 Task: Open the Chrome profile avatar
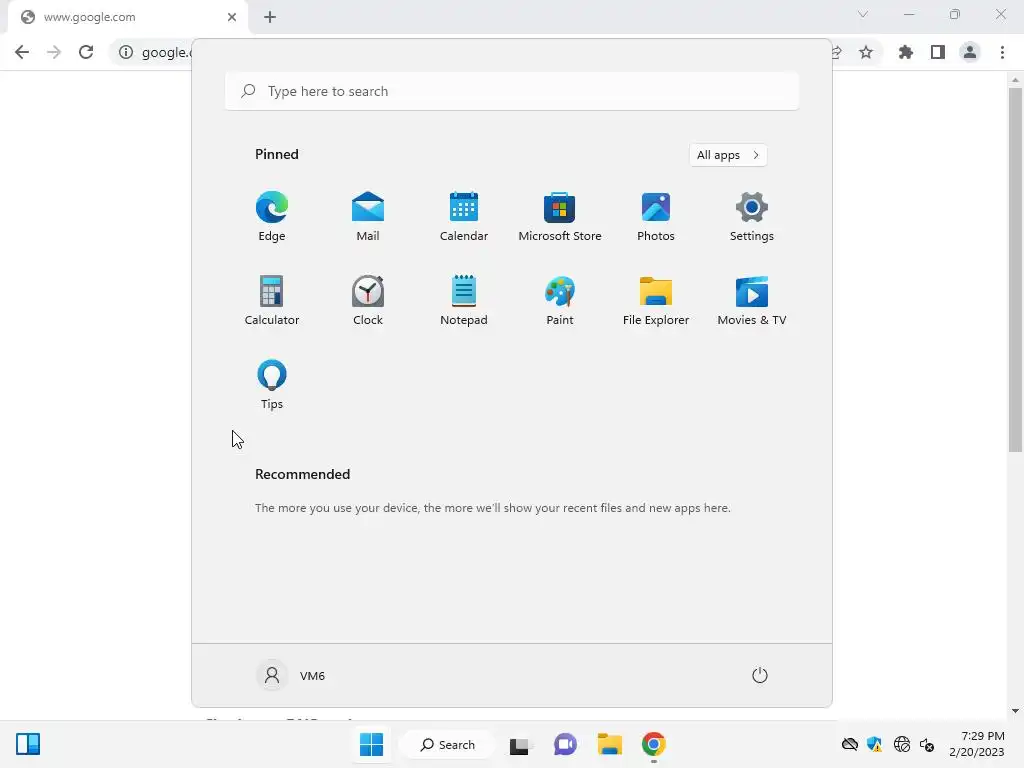pos(970,52)
